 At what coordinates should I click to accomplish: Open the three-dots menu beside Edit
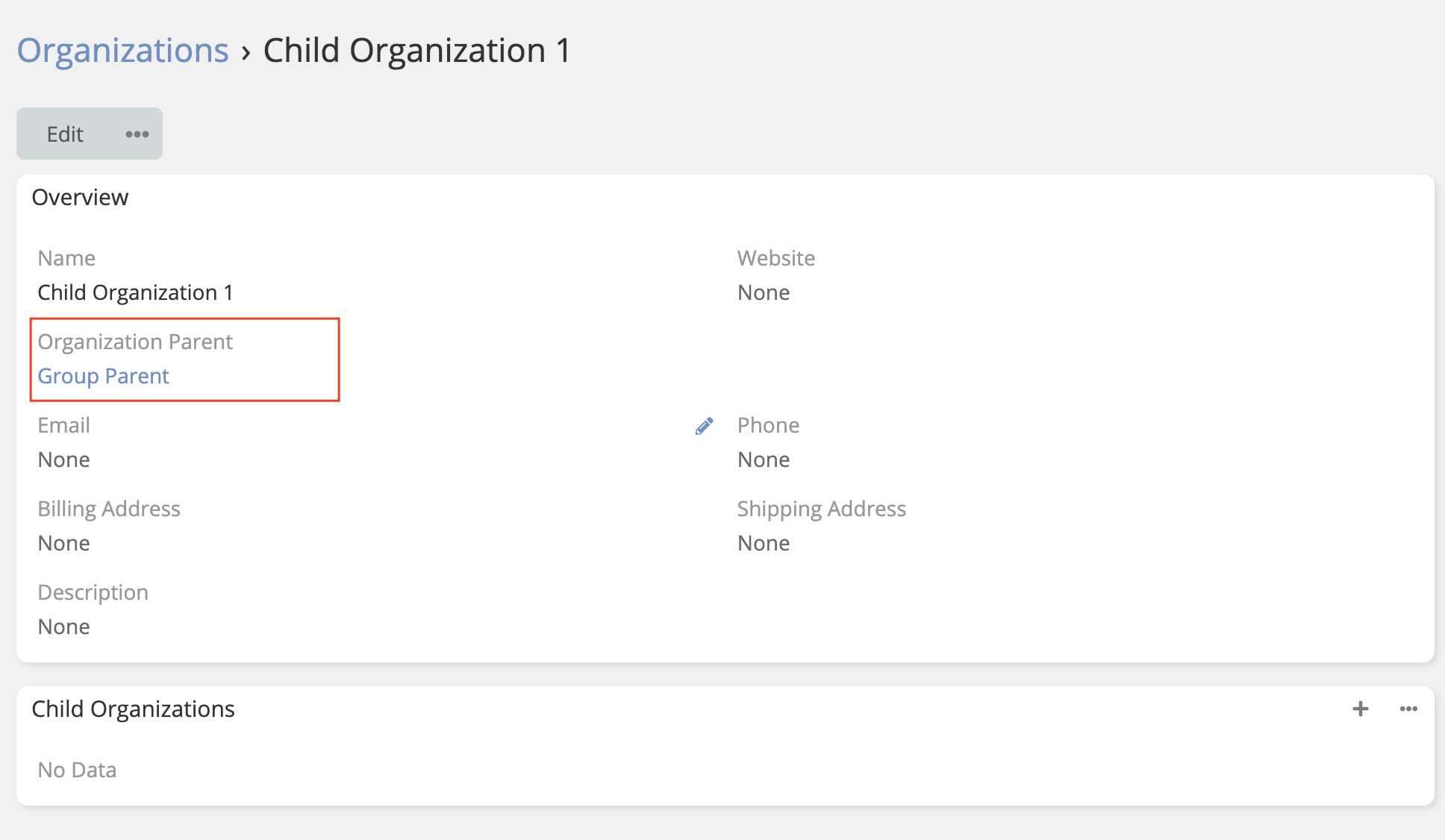pos(137,134)
